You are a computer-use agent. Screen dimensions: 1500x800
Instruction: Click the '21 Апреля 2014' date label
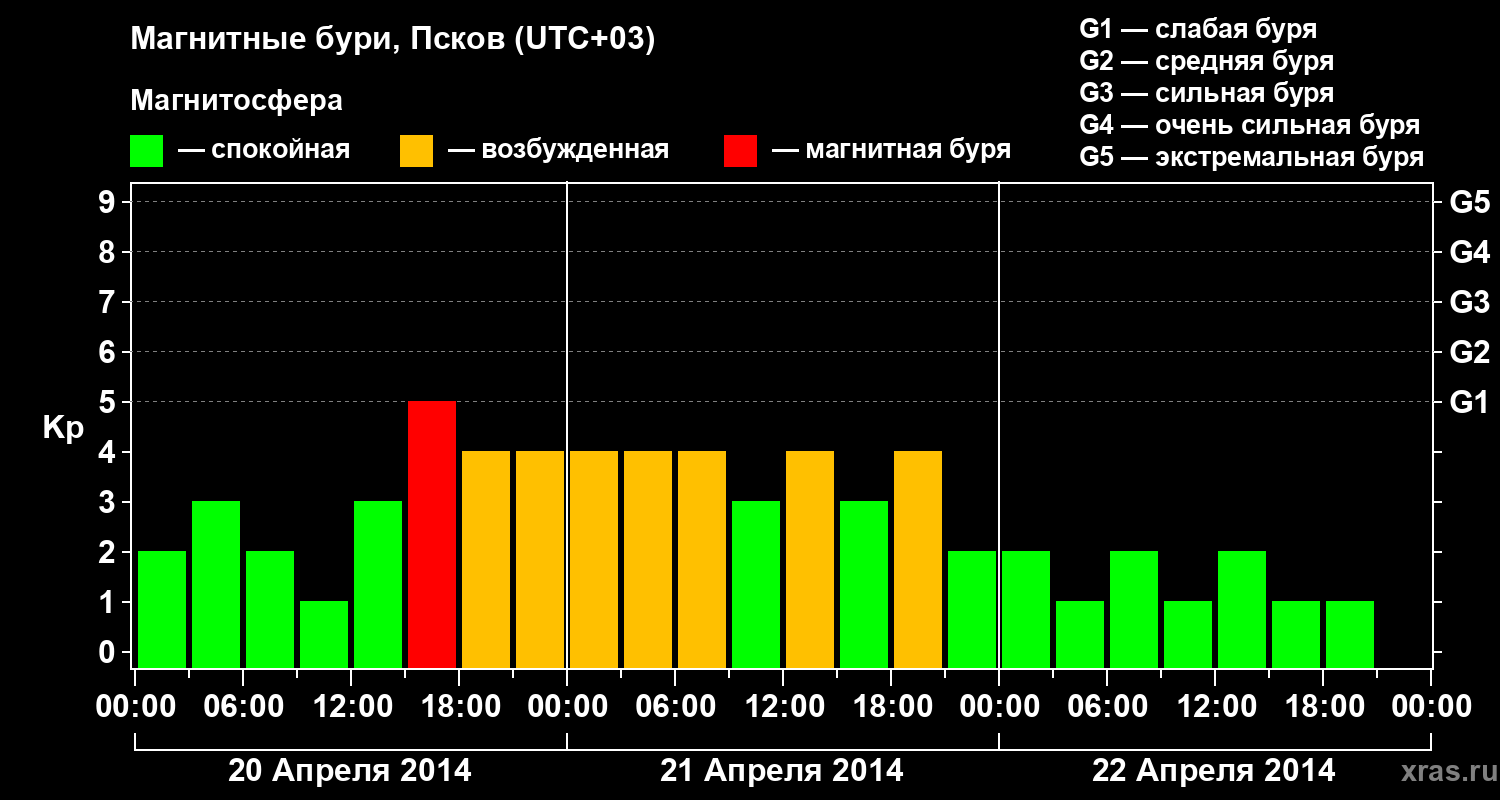(x=782, y=770)
